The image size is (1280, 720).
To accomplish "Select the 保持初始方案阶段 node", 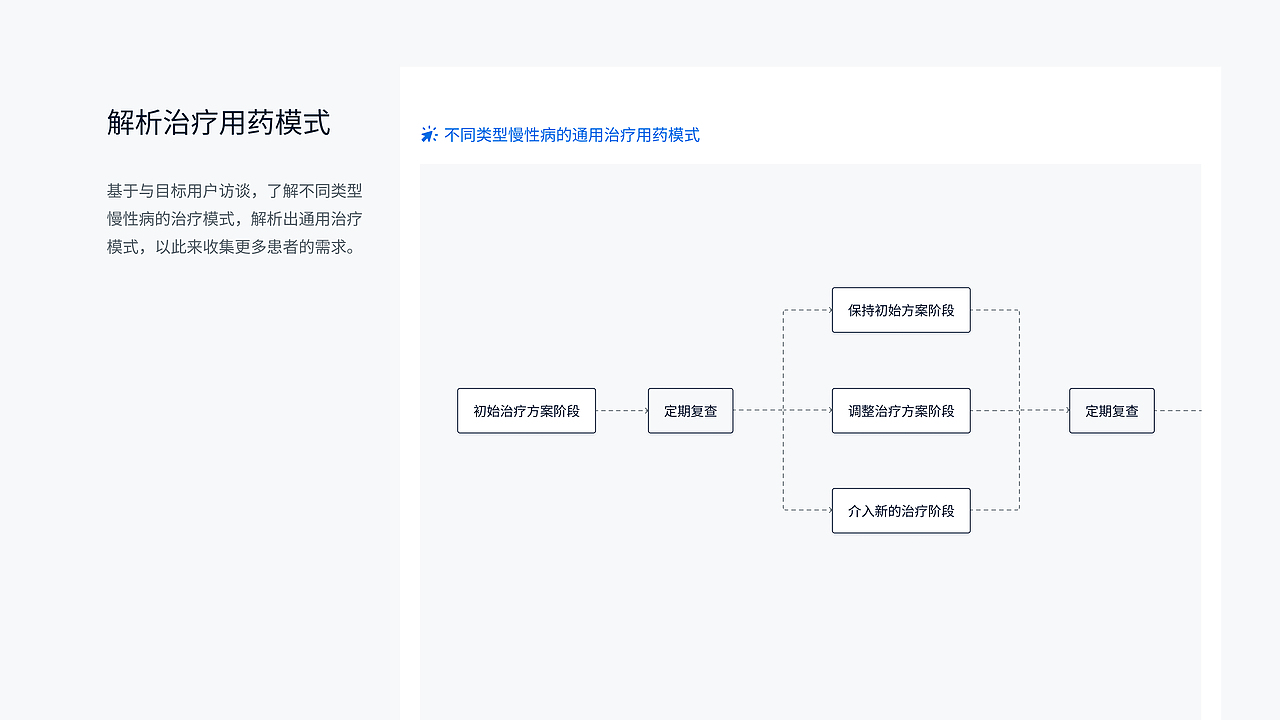I will coord(901,310).
